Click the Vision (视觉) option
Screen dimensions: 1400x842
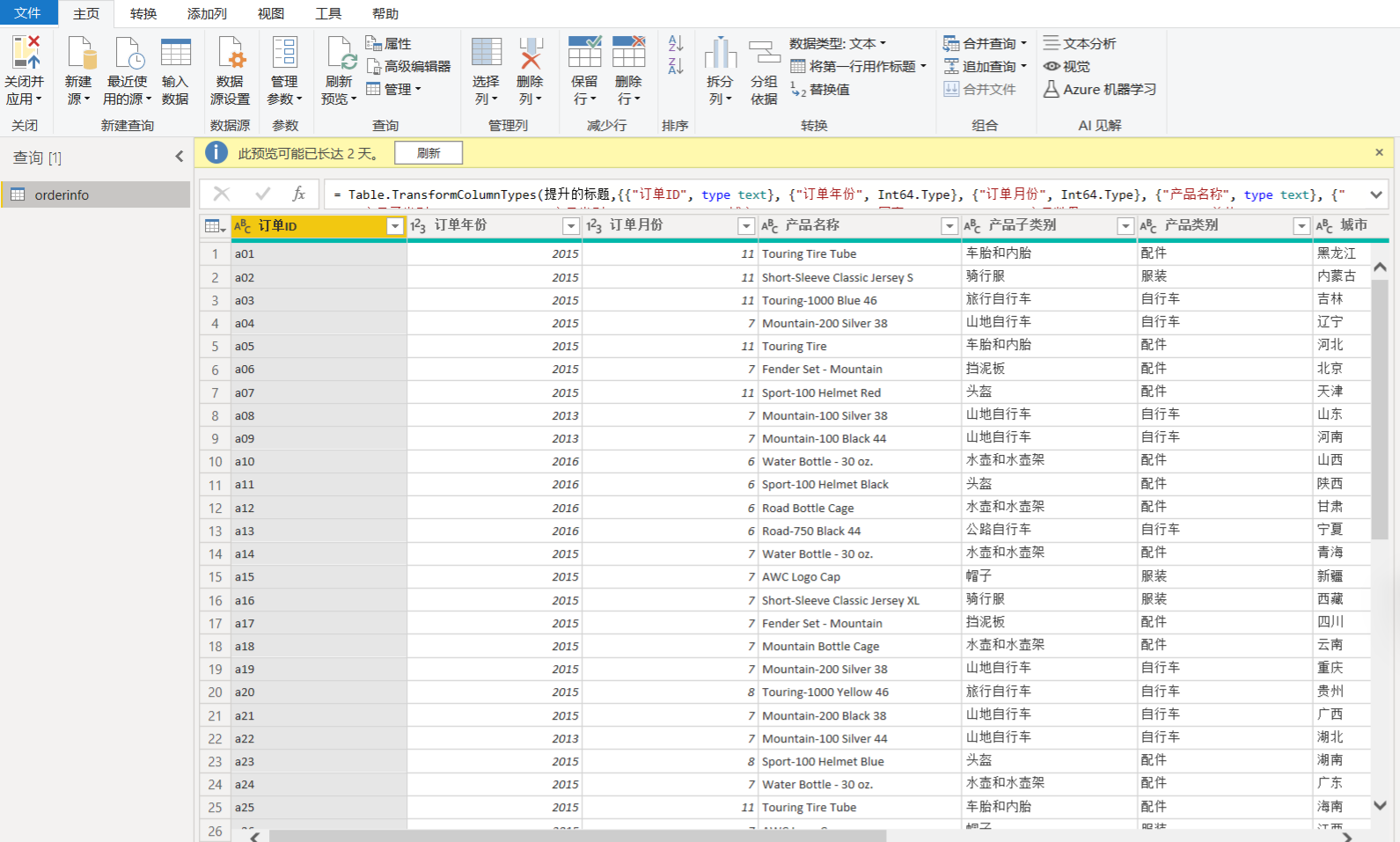coord(1066,66)
